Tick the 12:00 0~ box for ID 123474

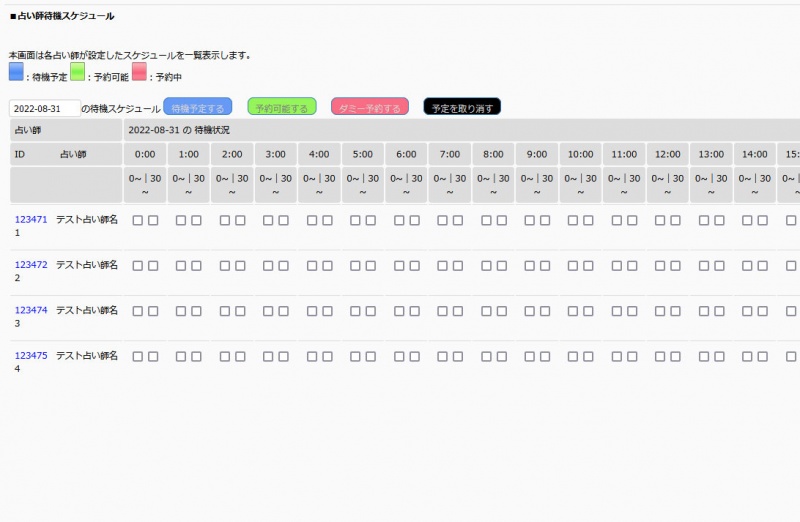(x=661, y=310)
